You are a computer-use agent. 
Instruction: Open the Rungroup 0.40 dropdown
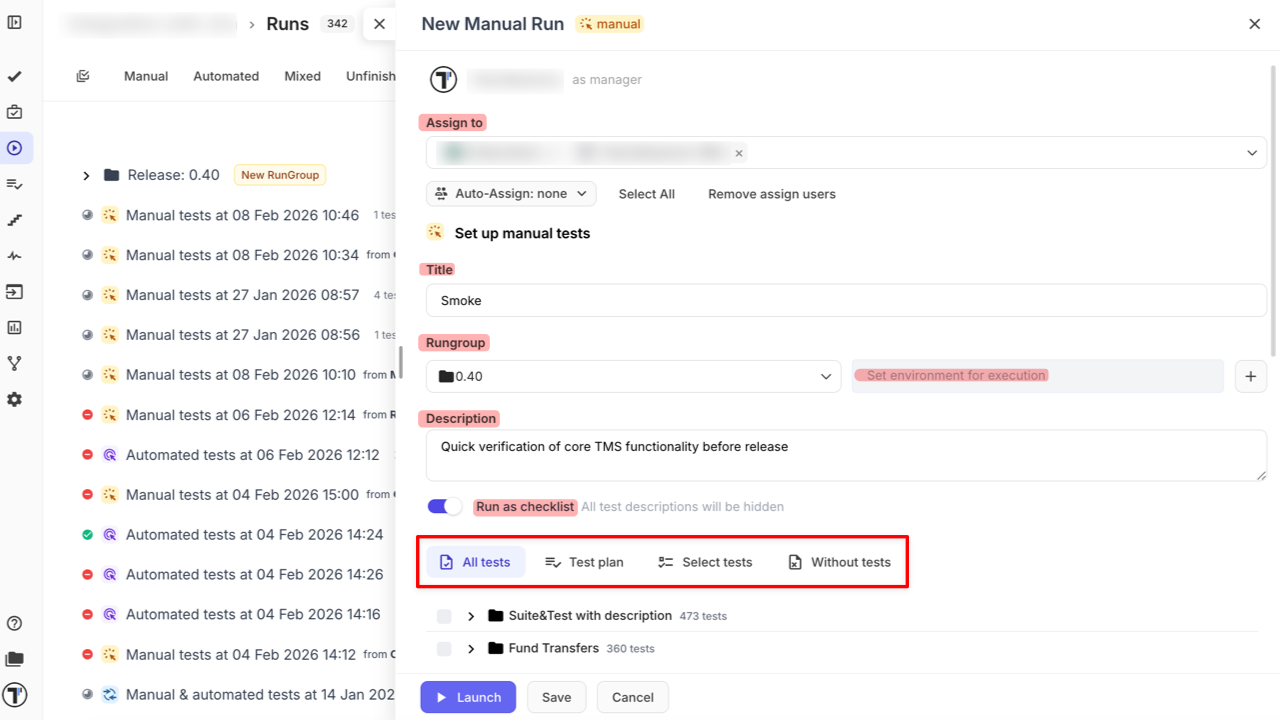pos(633,376)
